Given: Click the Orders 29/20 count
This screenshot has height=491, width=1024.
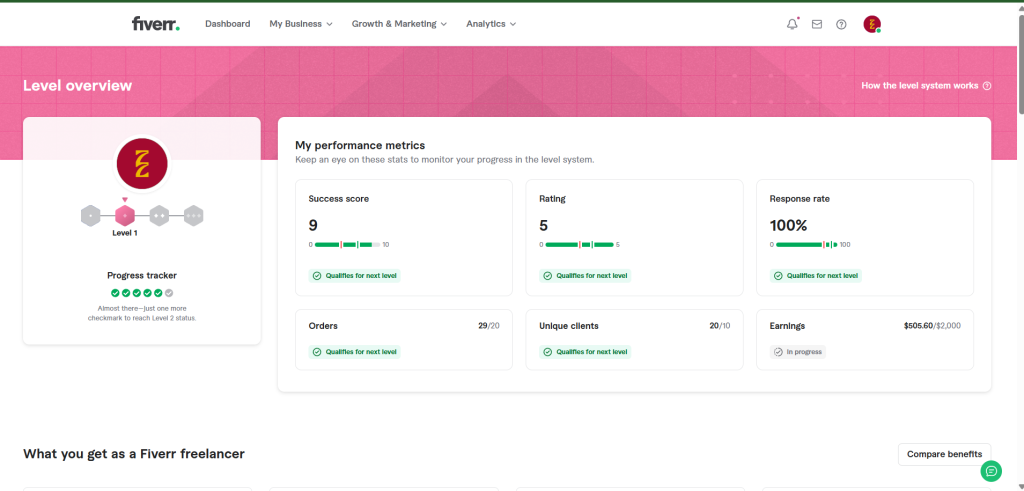Looking at the screenshot, I should click(x=488, y=326).
